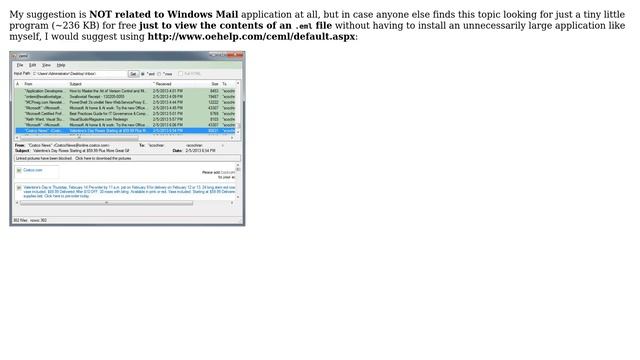Click the ceml window title bar icon

tap(14, 56)
